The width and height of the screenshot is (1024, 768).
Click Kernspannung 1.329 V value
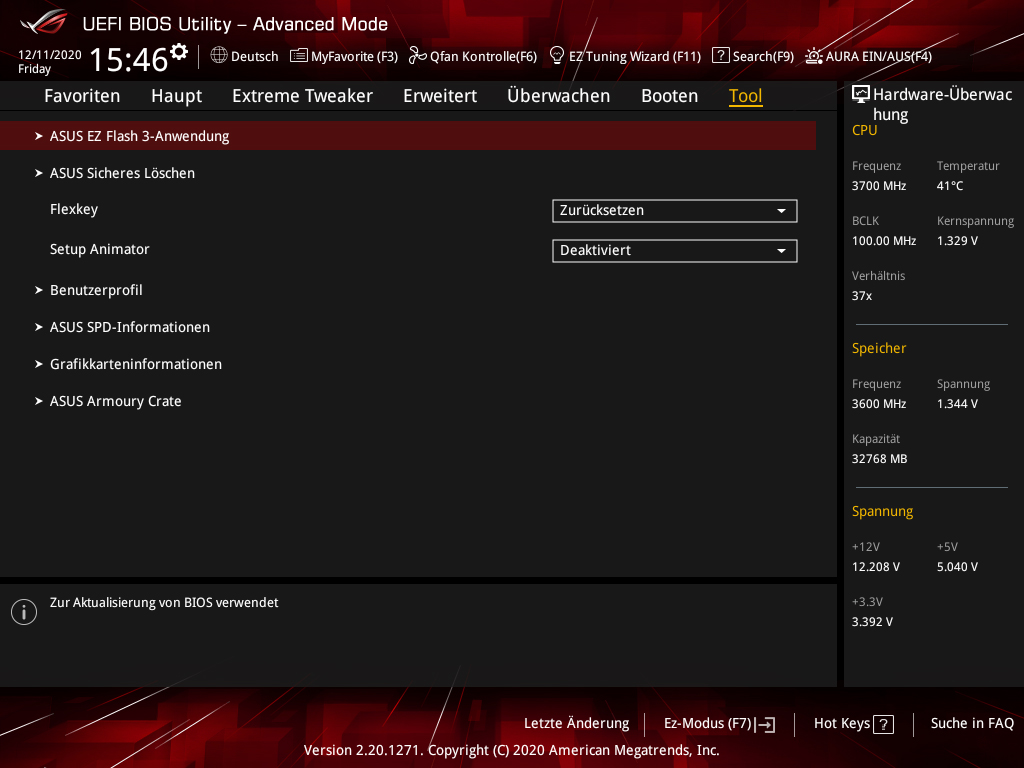click(x=957, y=241)
